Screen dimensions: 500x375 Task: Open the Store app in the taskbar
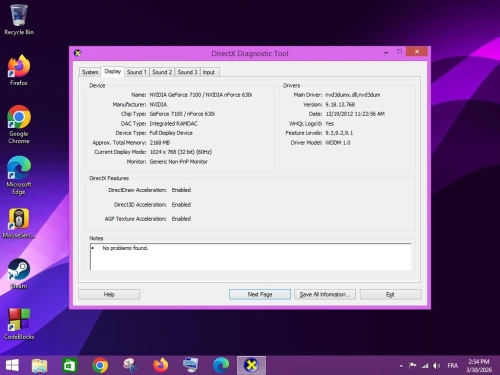(x=70, y=365)
